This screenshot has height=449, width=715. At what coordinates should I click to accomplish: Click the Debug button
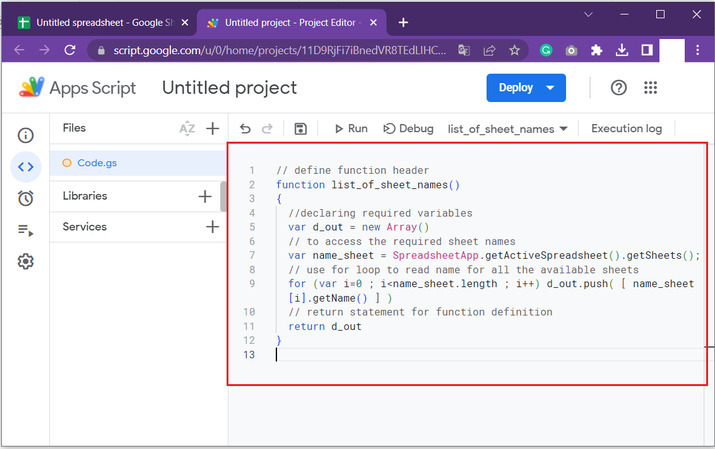(x=409, y=129)
